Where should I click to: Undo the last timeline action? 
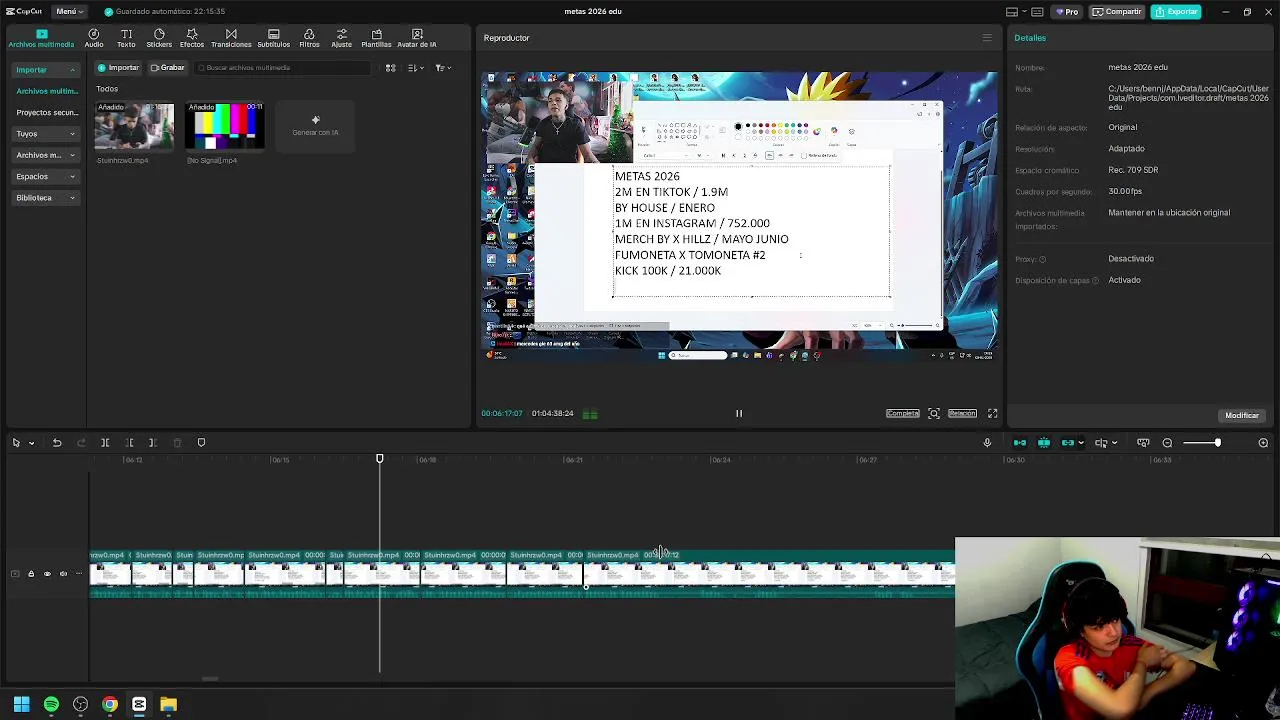coord(57,443)
